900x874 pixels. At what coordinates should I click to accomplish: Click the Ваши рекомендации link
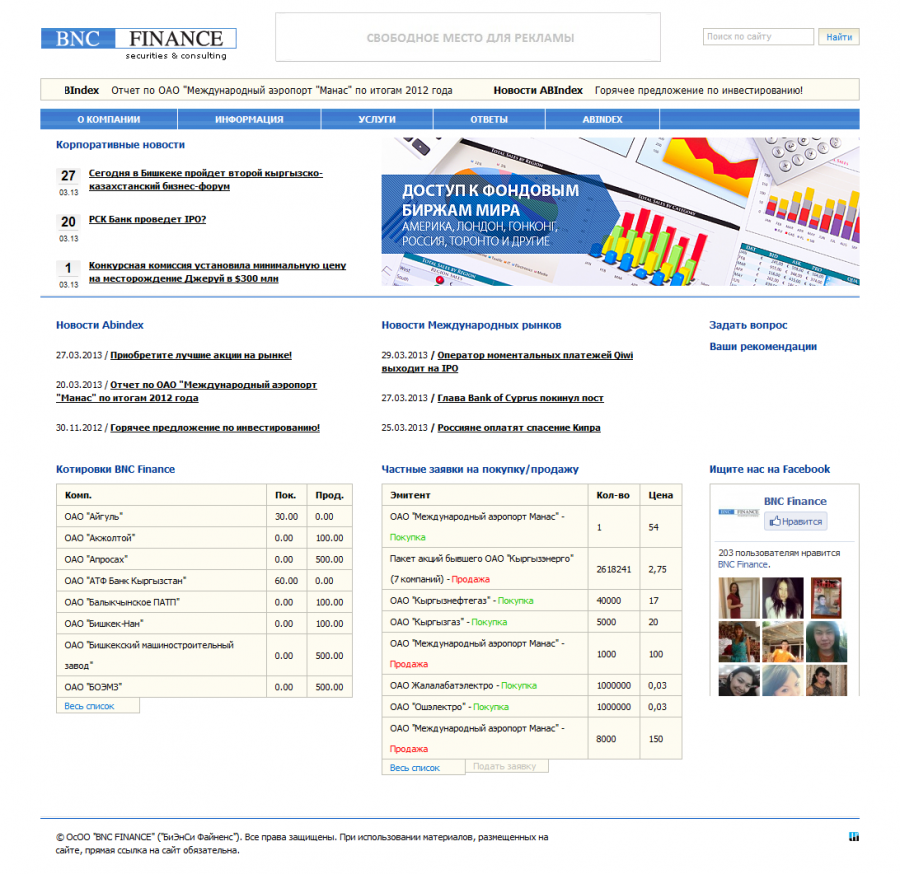[x=763, y=347]
